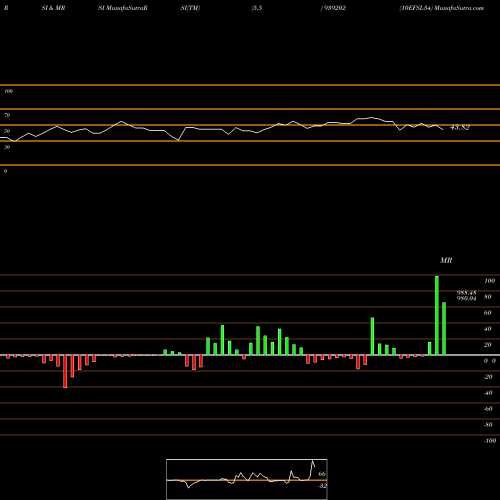
Task: Click the MR axis label -80
Action: (x=488, y=425)
